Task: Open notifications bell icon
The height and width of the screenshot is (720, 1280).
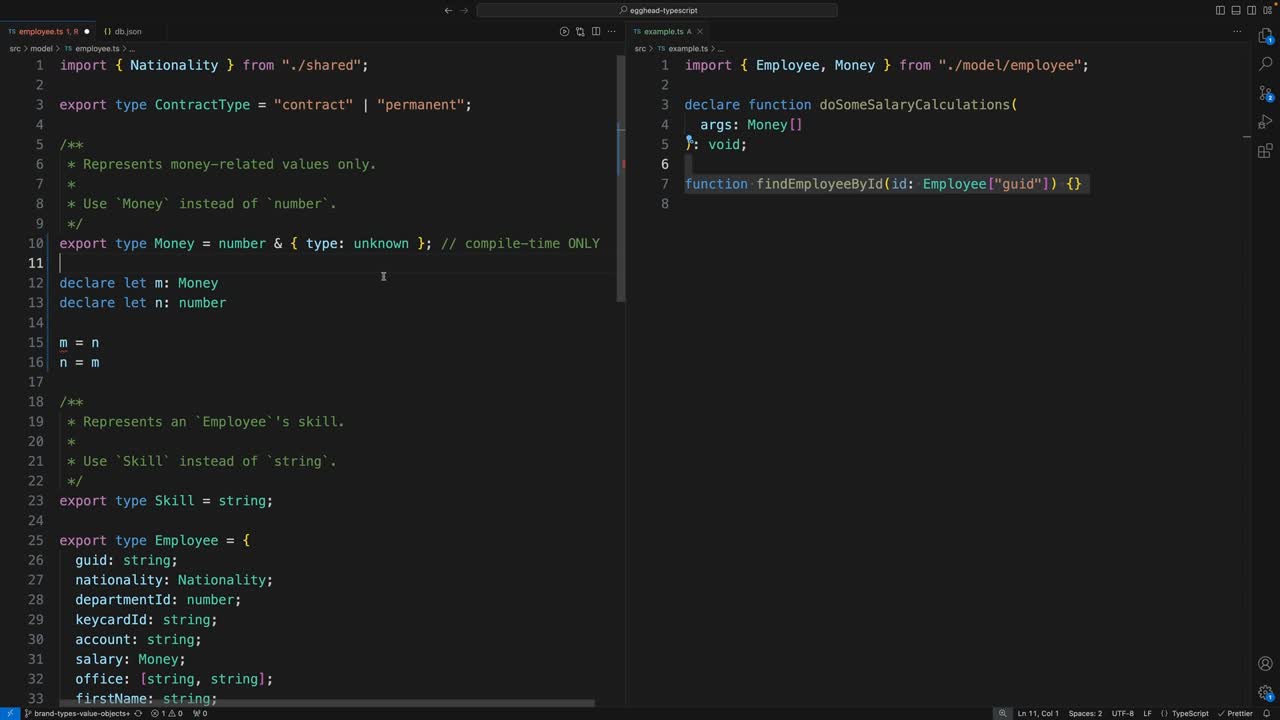Action: coord(1267,713)
